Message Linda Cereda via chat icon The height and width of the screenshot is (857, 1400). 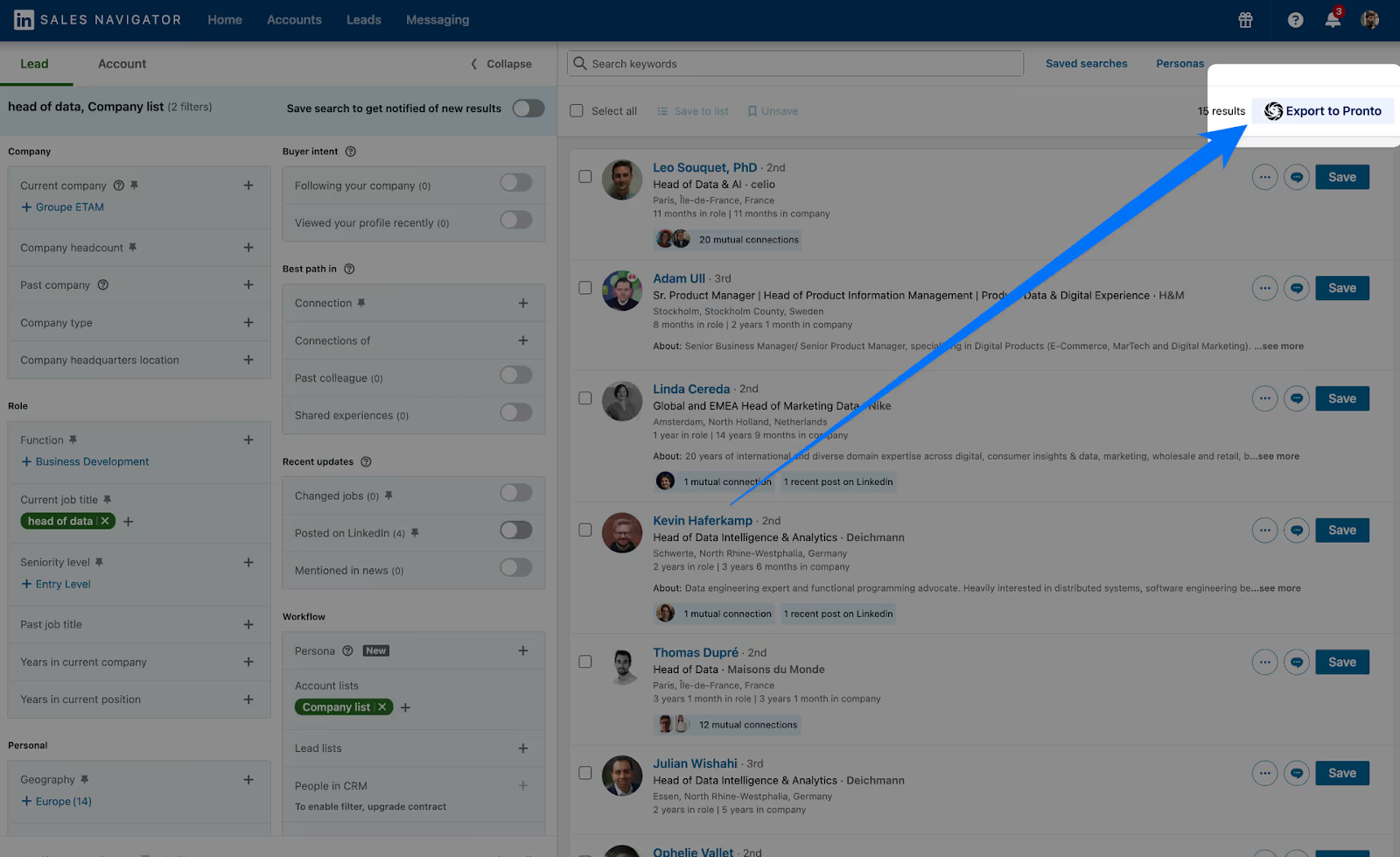point(1297,398)
